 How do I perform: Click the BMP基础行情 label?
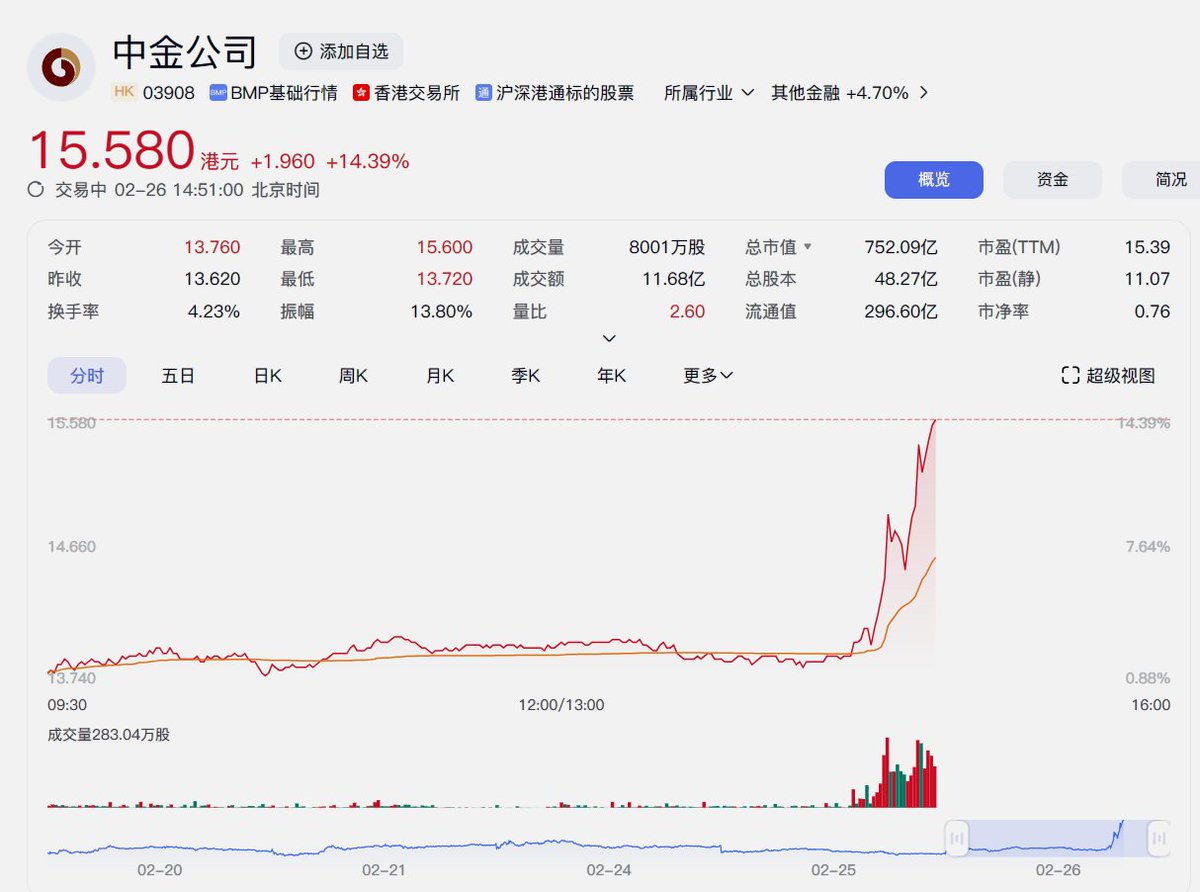tap(284, 93)
